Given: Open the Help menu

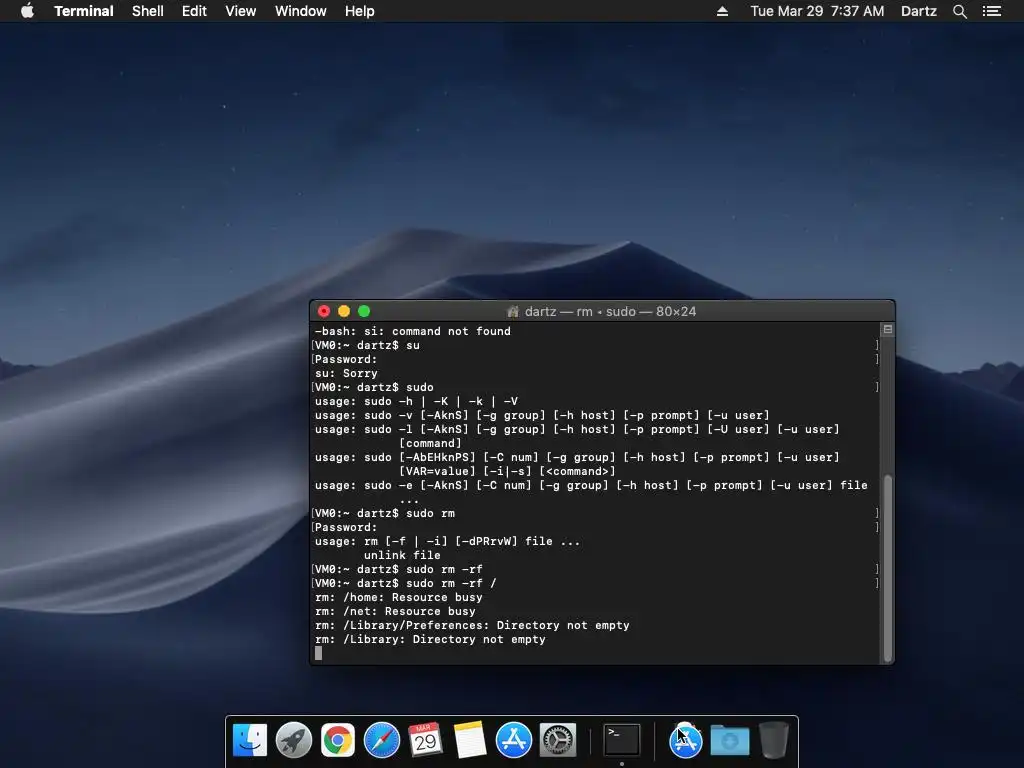Looking at the screenshot, I should click(360, 11).
